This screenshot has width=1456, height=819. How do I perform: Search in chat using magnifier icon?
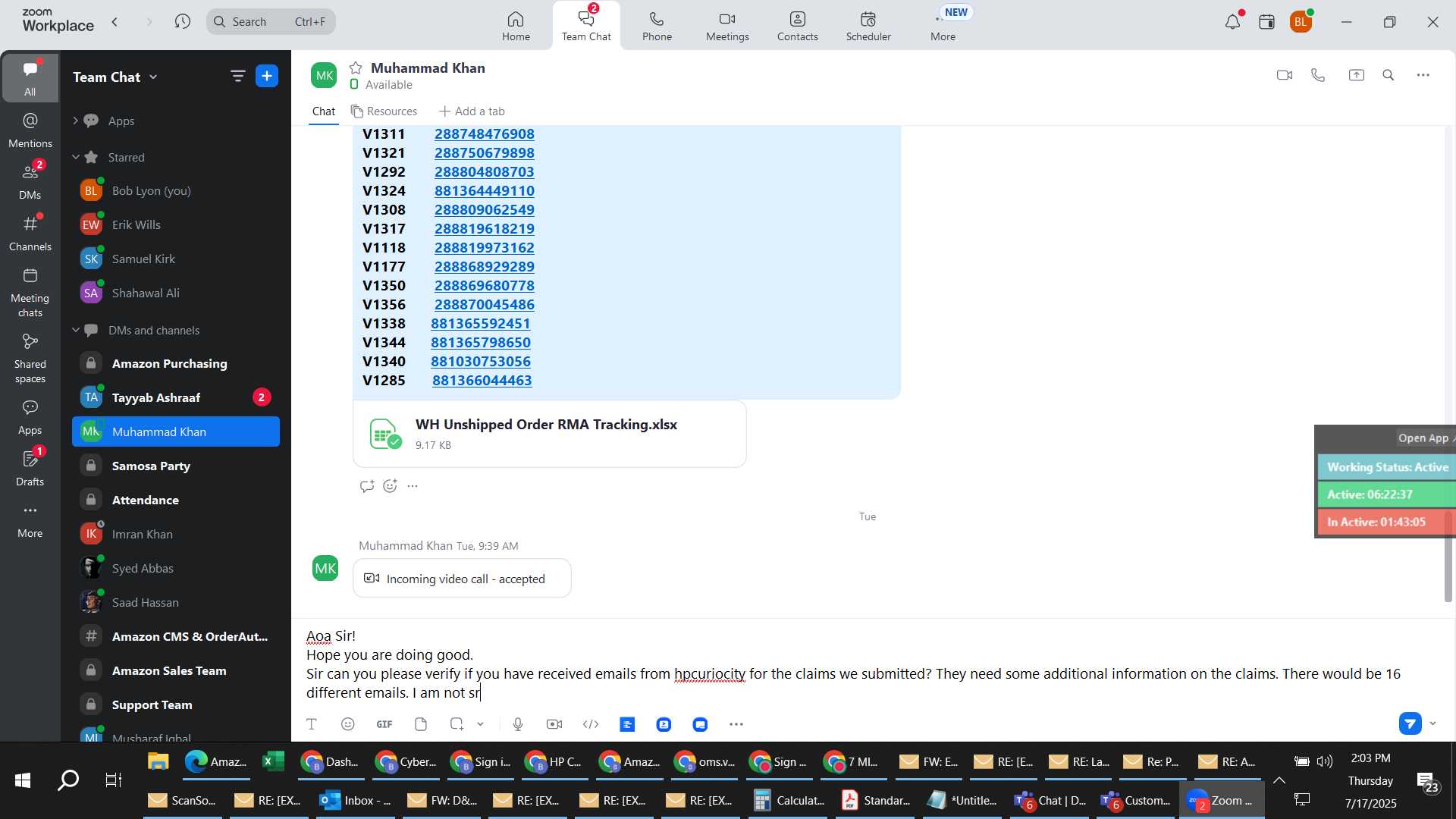coord(1389,75)
